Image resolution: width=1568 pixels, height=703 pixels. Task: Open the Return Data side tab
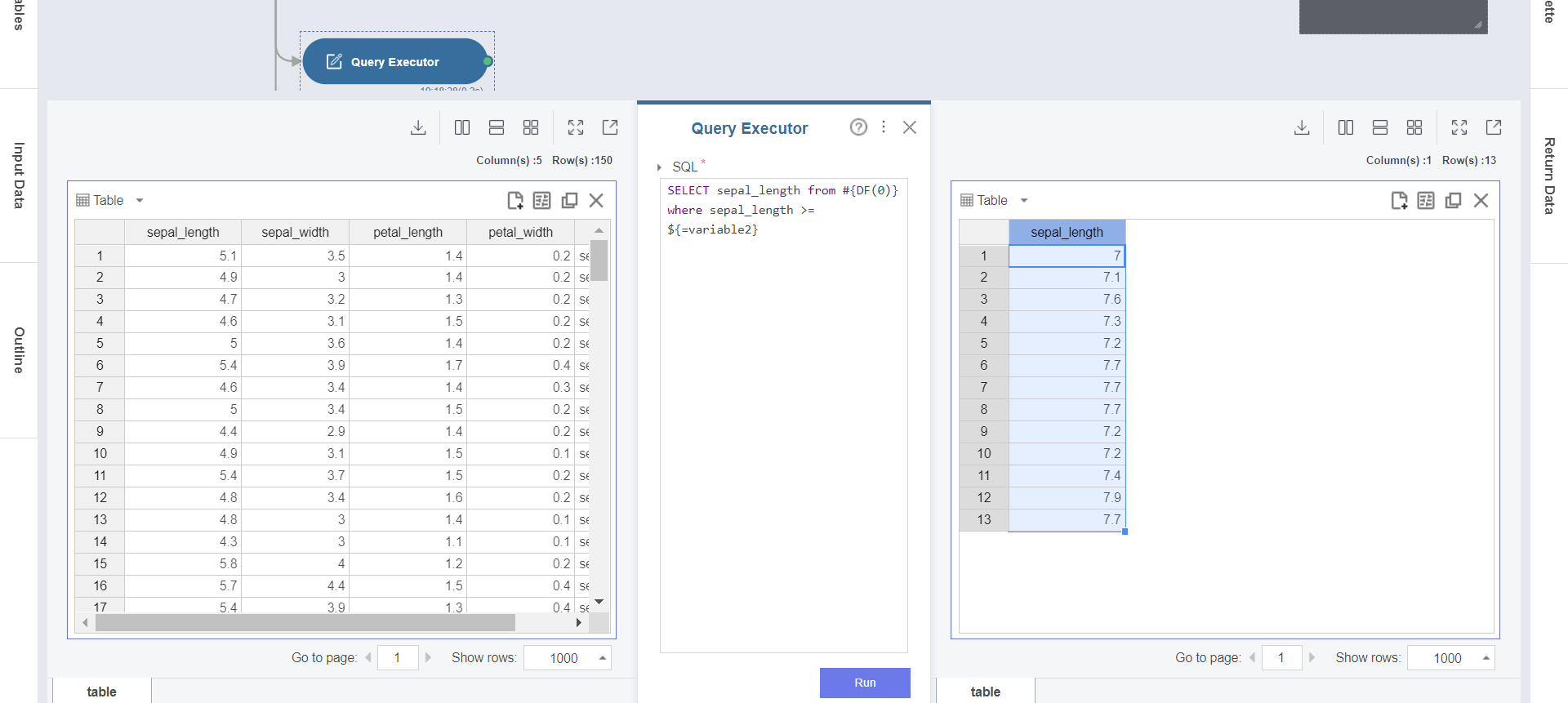click(1549, 176)
